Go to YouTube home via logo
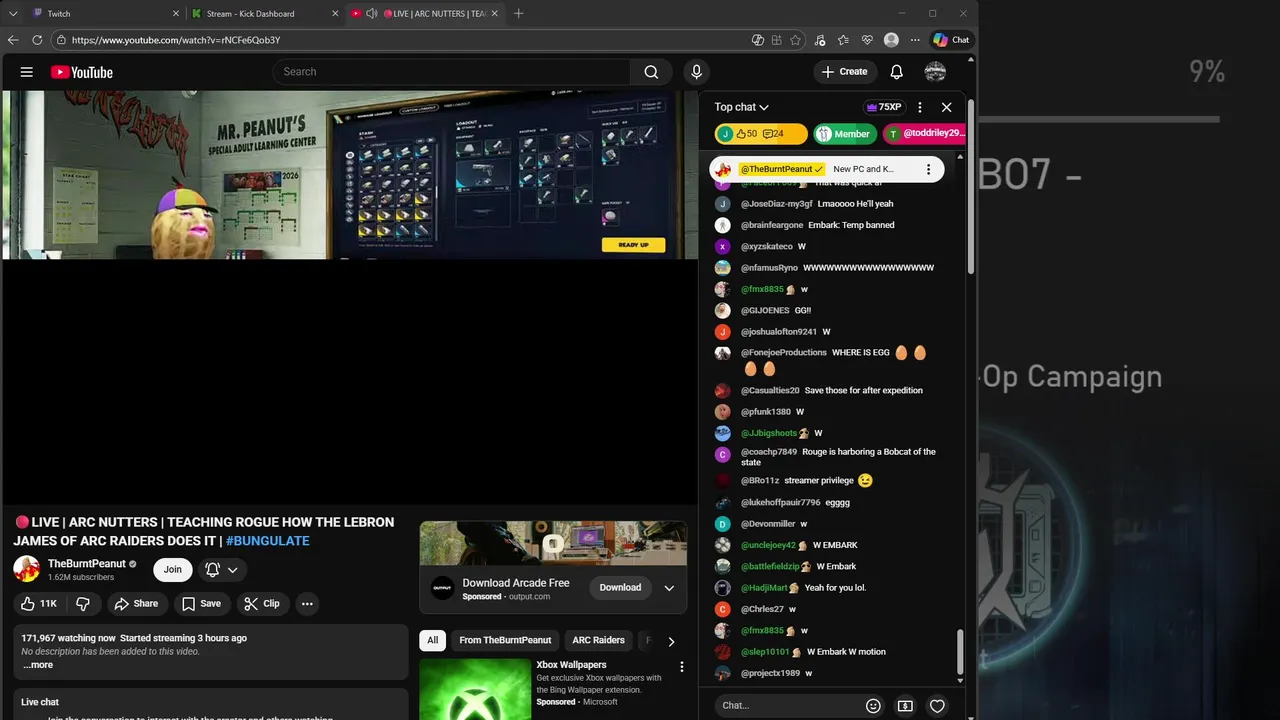Viewport: 1280px width, 720px height. click(x=82, y=72)
